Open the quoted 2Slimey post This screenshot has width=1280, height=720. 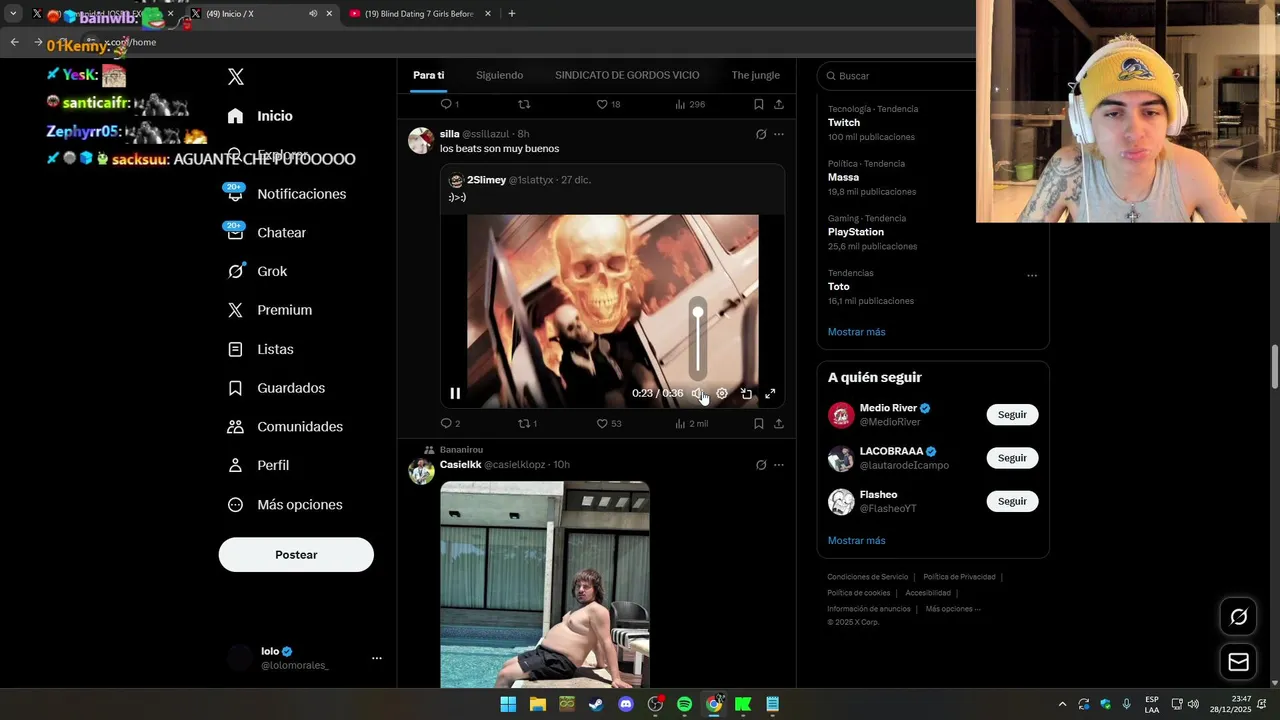(612, 288)
